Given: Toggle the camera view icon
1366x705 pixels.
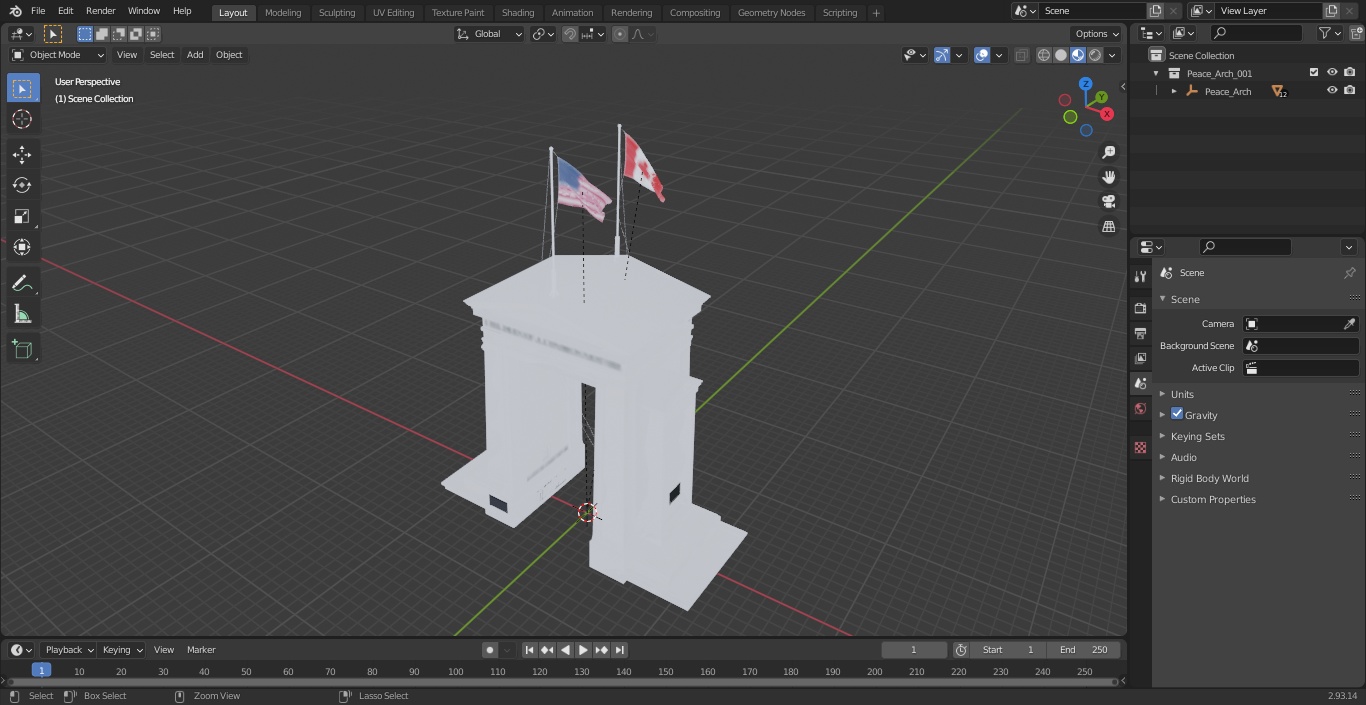Looking at the screenshot, I should point(1108,201).
